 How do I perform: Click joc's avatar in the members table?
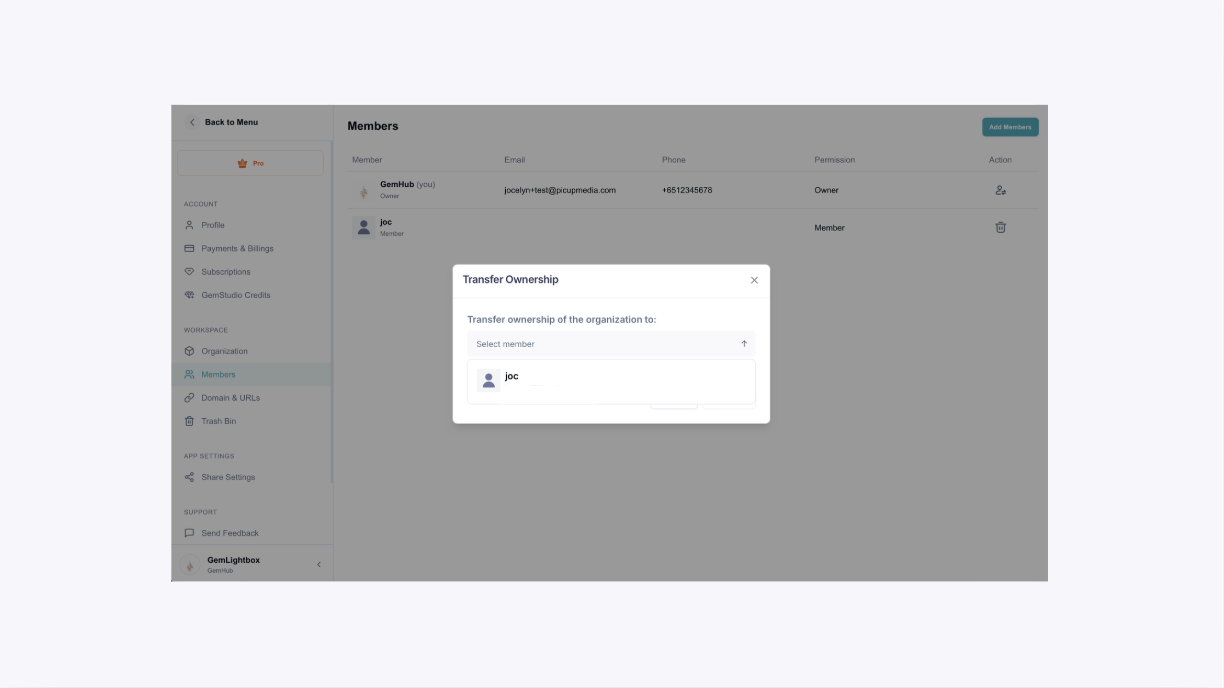[364, 227]
